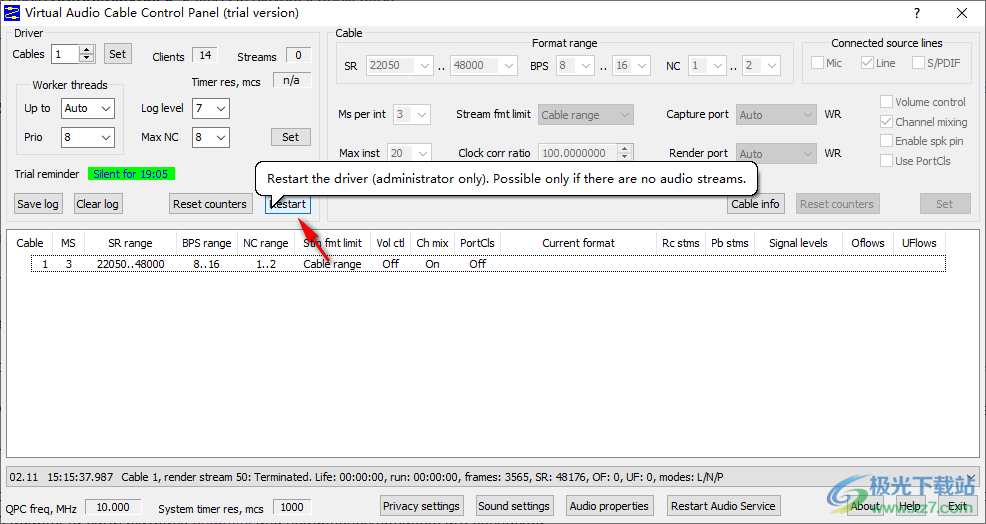Open Cable info

click(755, 204)
